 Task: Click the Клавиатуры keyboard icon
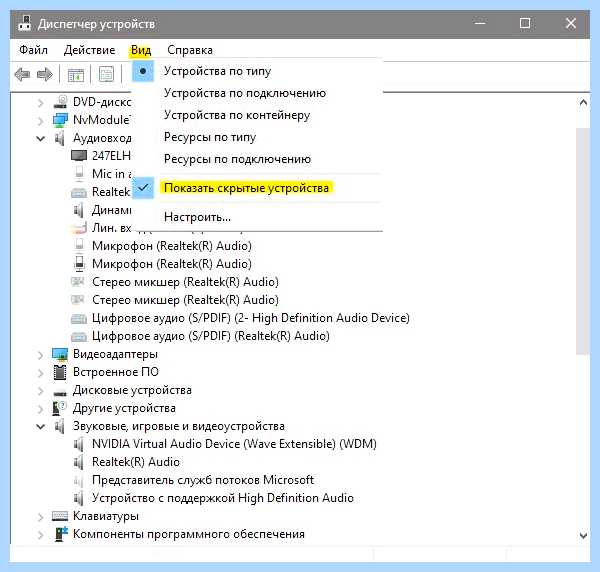click(x=60, y=516)
